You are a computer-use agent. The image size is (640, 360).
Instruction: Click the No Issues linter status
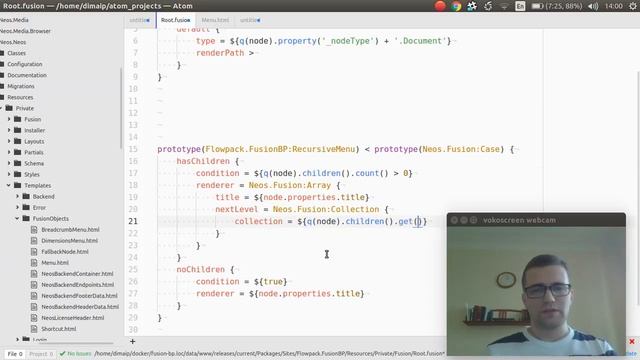tap(75, 354)
